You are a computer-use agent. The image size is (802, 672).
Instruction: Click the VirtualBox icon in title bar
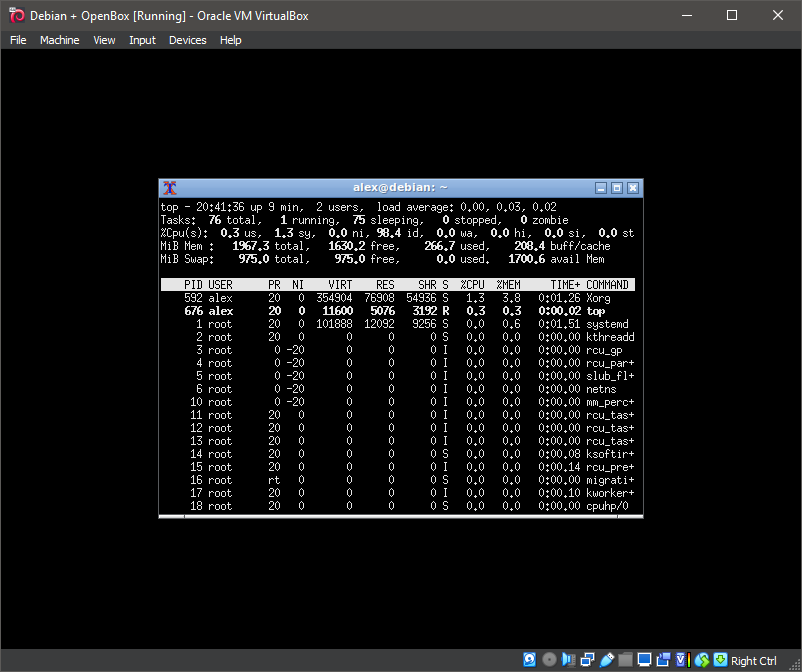(x=16, y=15)
